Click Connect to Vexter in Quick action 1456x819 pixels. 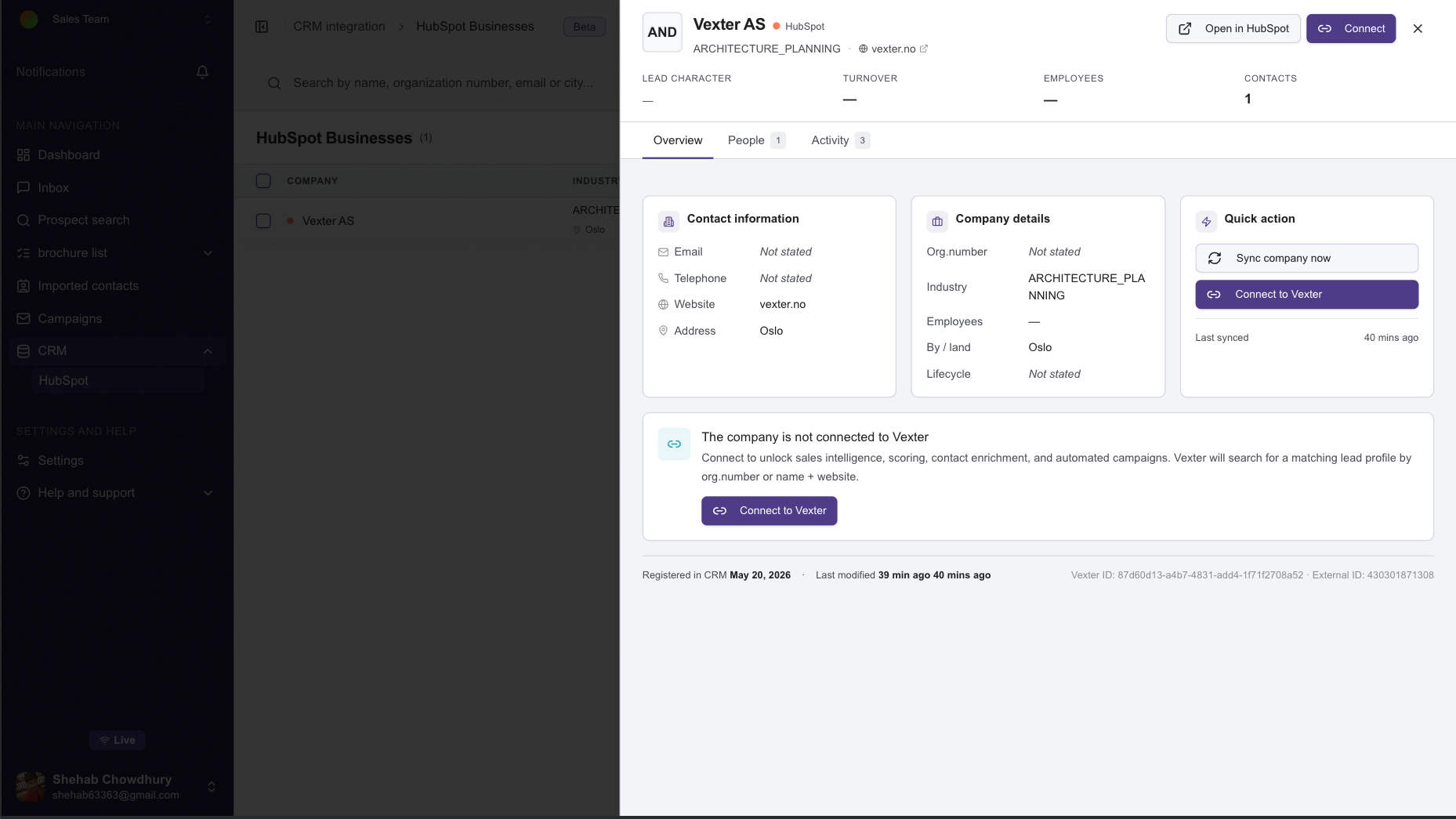click(x=1307, y=295)
